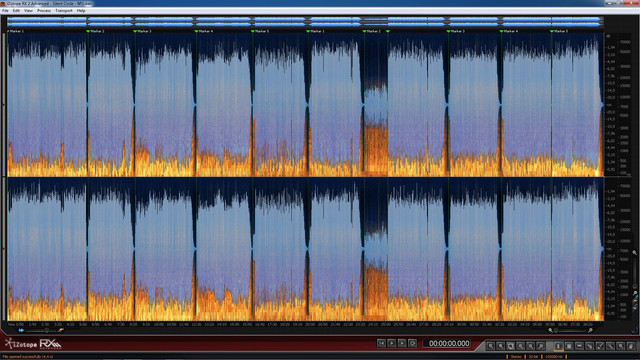Click the horizontal time zoom slider handle
The height and width of the screenshot is (360, 640).
click(556, 330)
